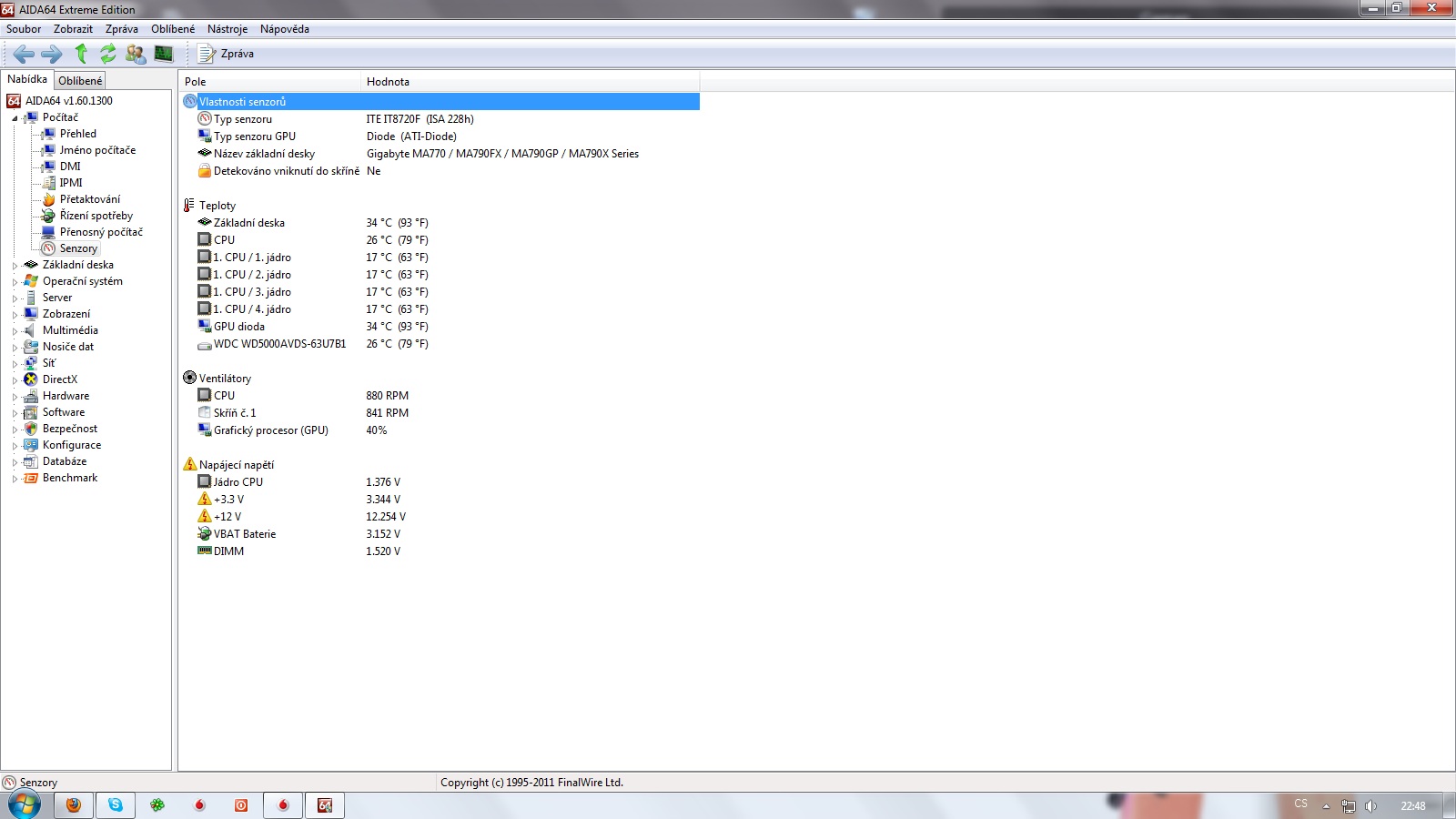Select the Typ senzoru GPU row
This screenshot has height=819, width=1456.
pyautogui.click(x=440, y=136)
